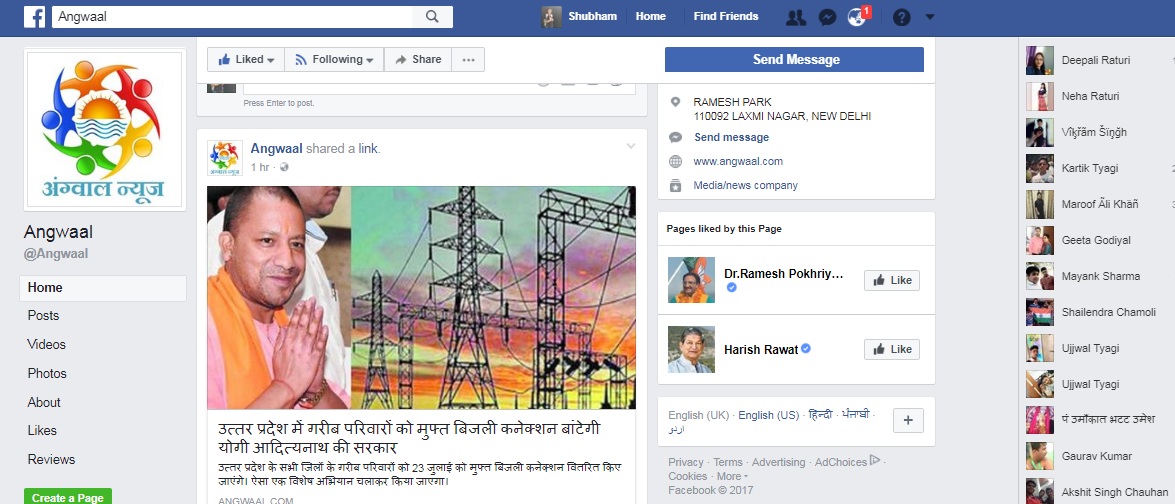Click Shubham's profile picture in top bar
1175x504 pixels.
(552, 16)
